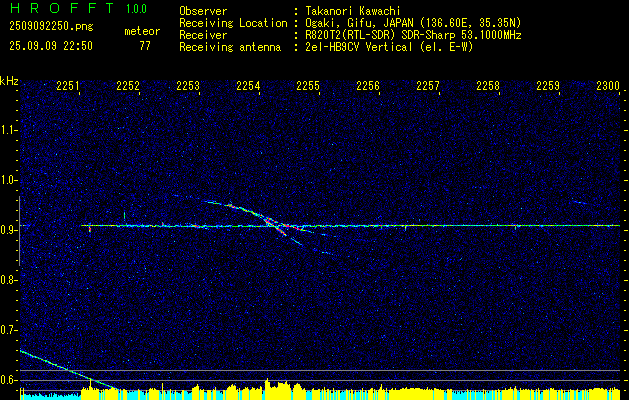Click the kHz axis unit label
This screenshot has width=629, height=400.
tap(9, 81)
